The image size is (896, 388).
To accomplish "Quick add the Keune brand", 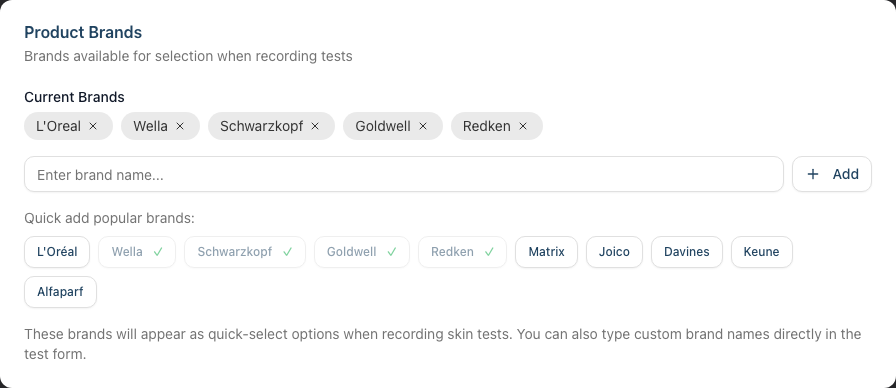I will pos(762,252).
